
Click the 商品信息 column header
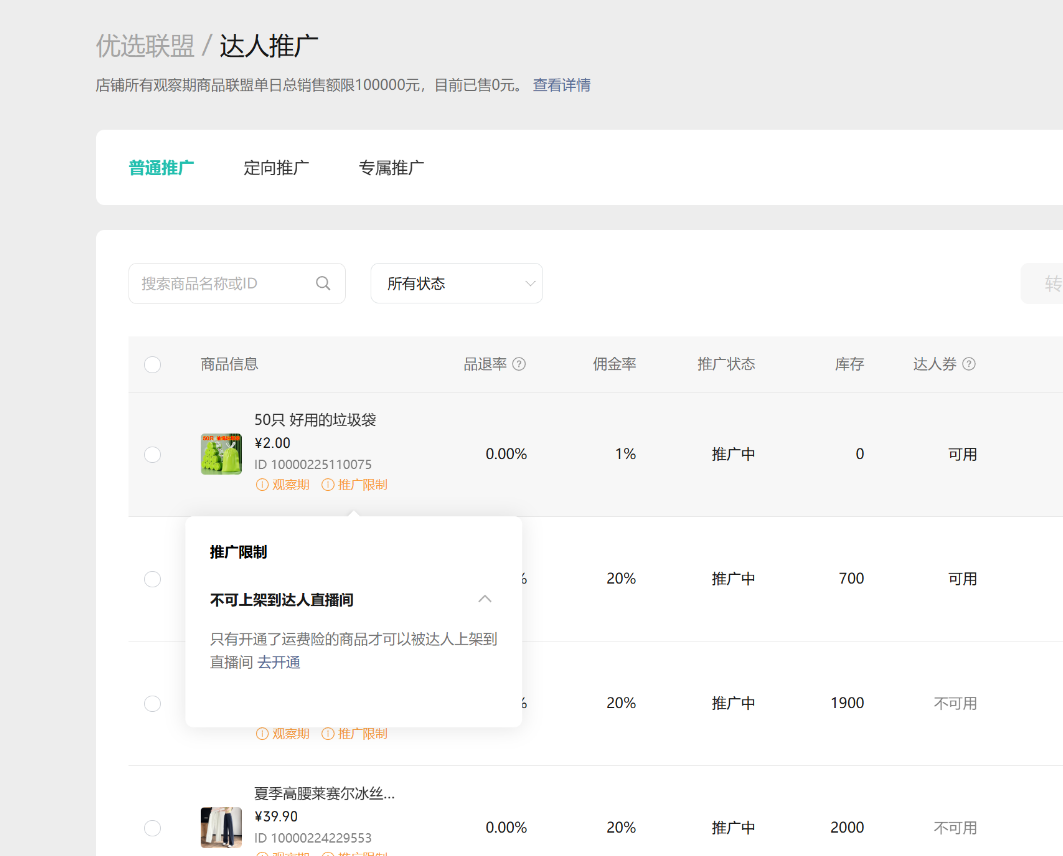point(229,364)
